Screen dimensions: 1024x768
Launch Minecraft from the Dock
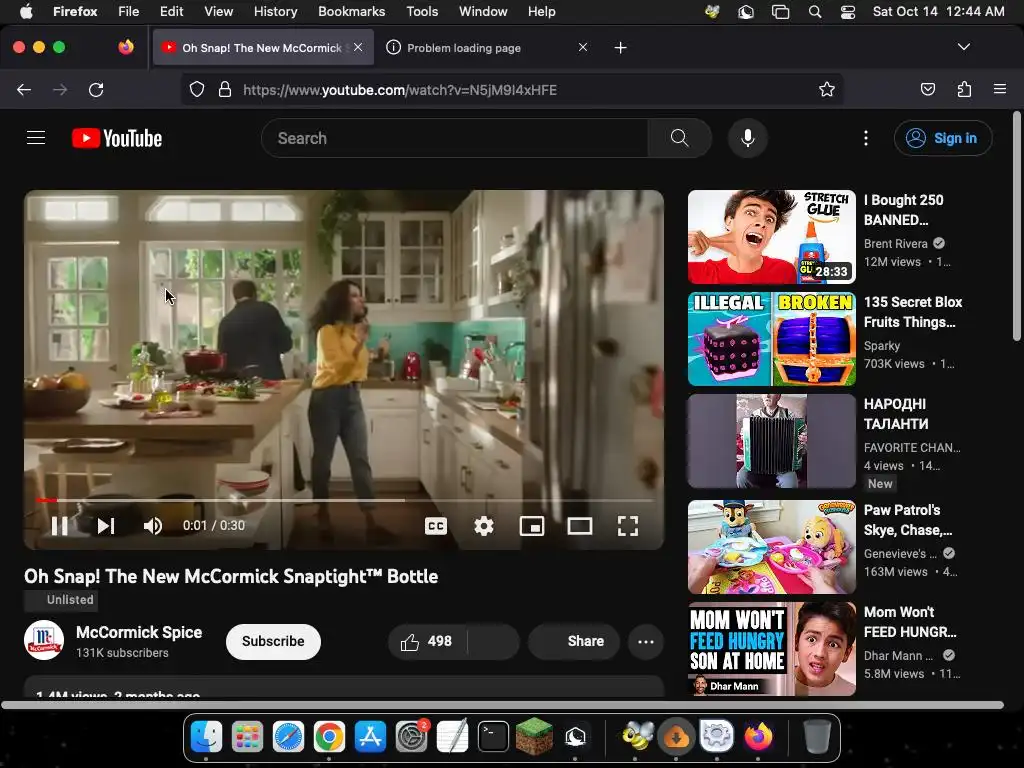(534, 736)
